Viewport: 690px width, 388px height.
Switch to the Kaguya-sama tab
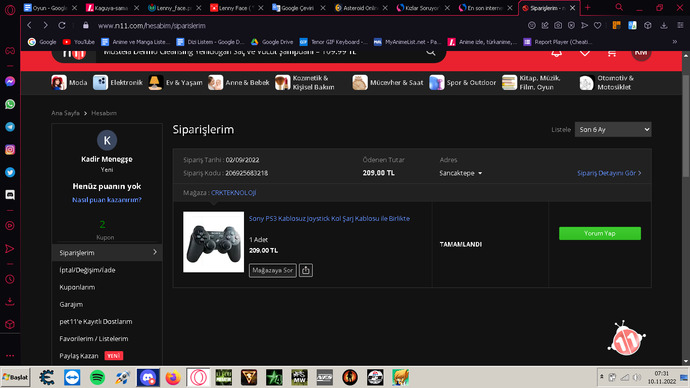click(x=112, y=8)
